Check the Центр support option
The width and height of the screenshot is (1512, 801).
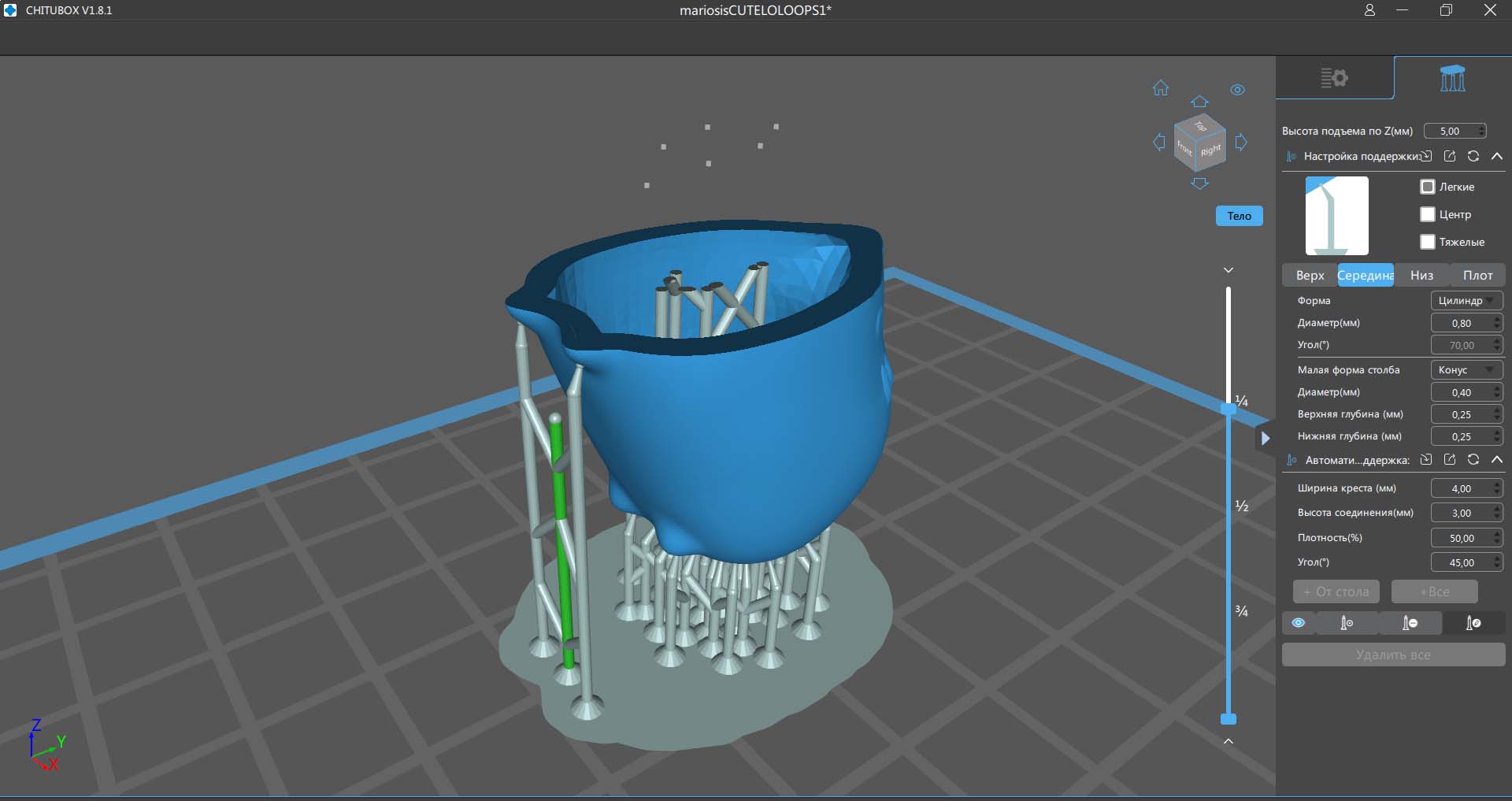point(1428,214)
